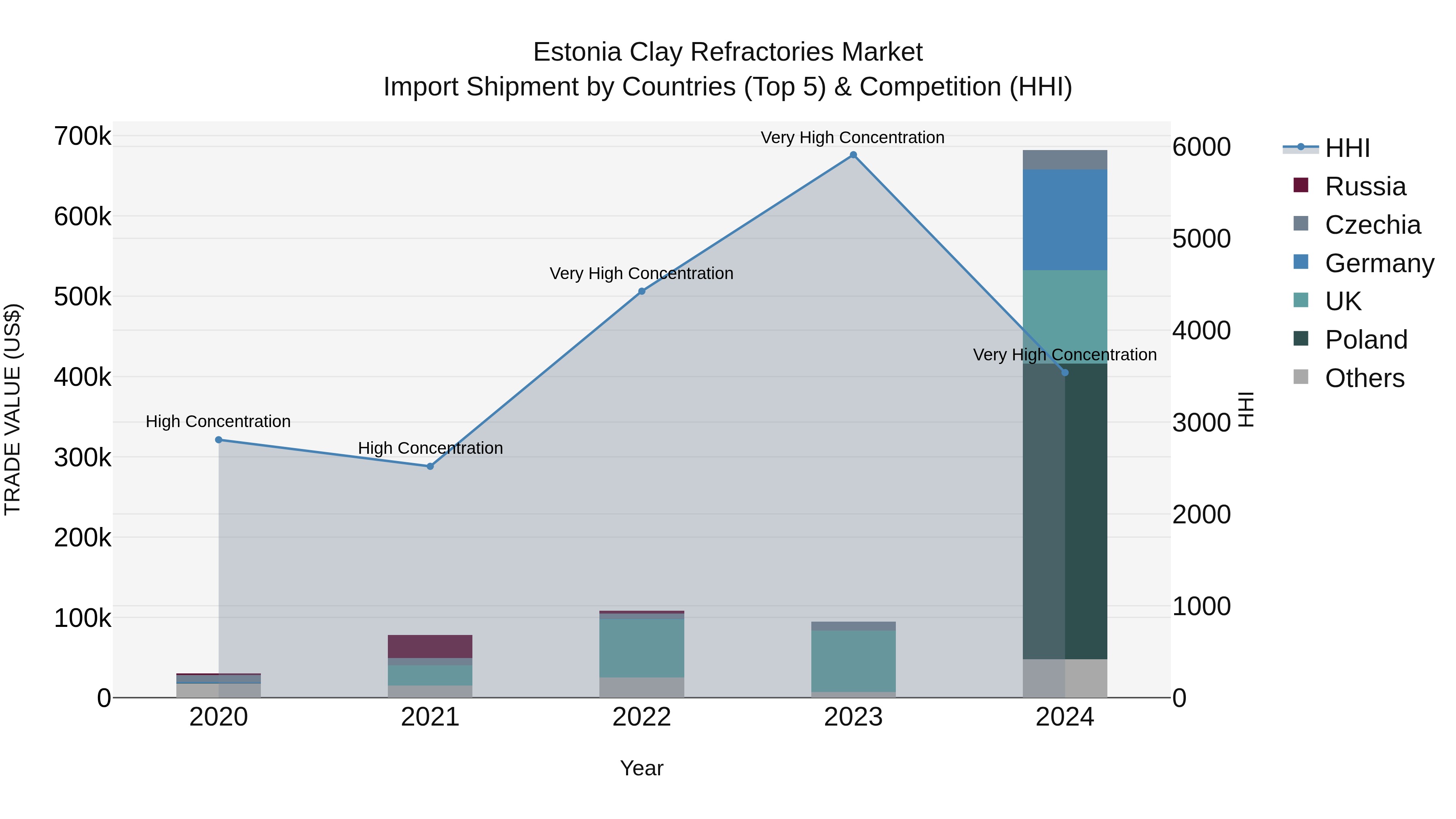Click the 2022 x-axis label
1456x819 pixels.
click(x=641, y=717)
